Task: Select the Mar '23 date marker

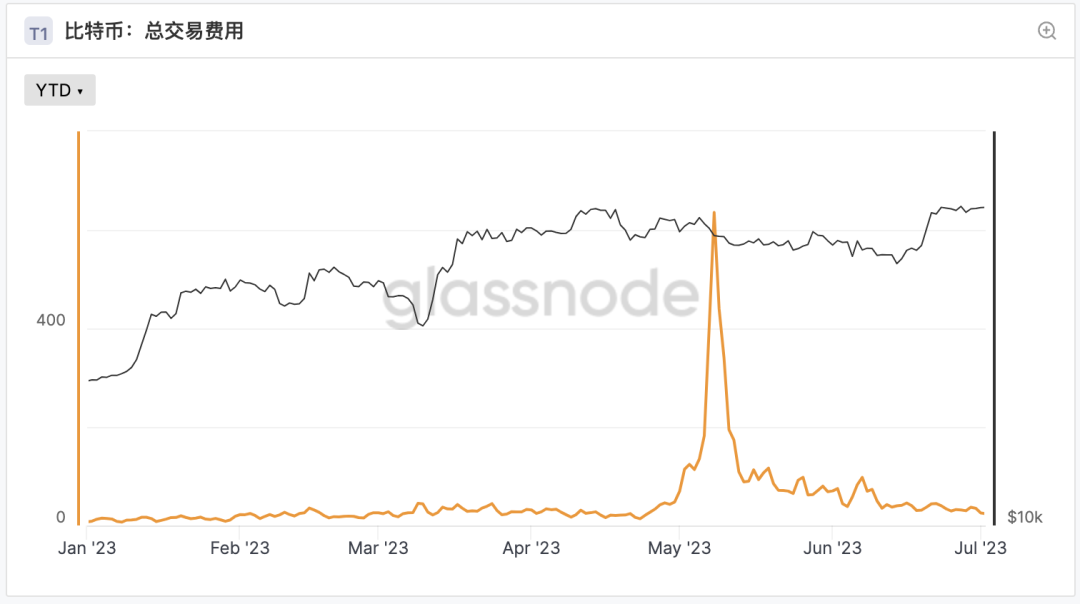Action: tap(378, 548)
